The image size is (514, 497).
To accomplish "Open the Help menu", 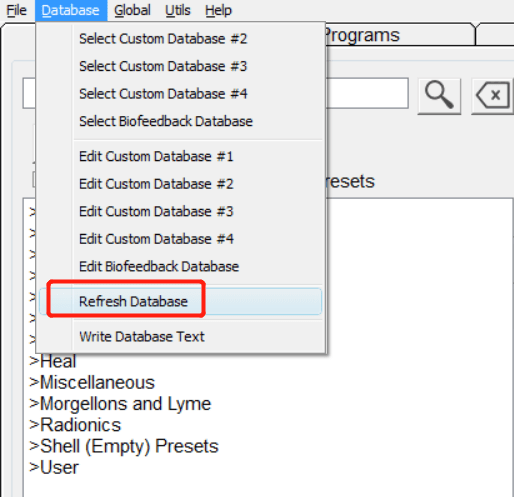I will (218, 10).
